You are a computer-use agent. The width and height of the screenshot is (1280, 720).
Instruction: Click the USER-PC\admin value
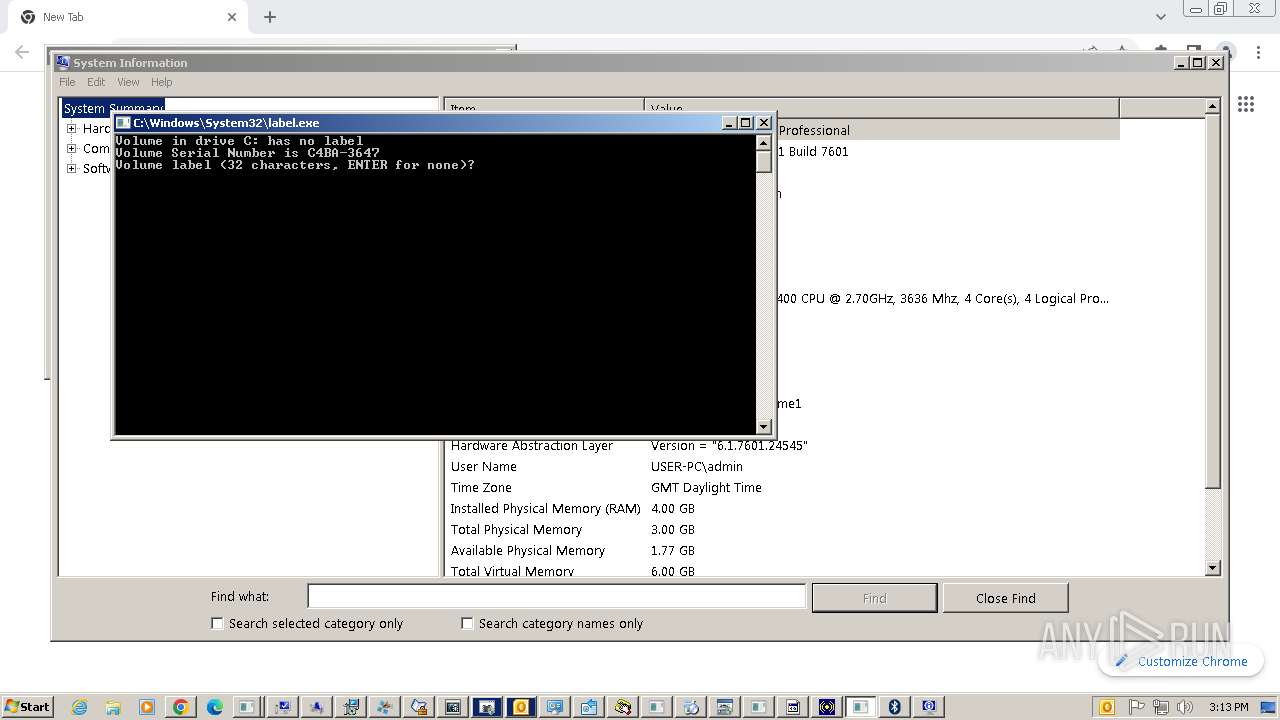[697, 466]
